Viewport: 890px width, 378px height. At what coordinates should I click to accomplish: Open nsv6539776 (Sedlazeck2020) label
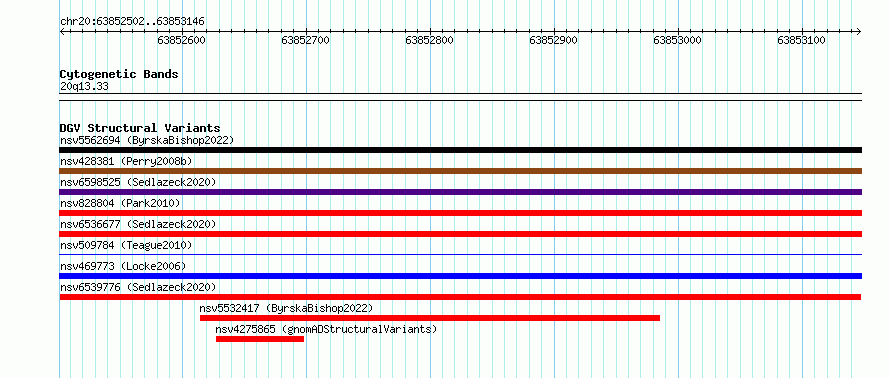138,287
